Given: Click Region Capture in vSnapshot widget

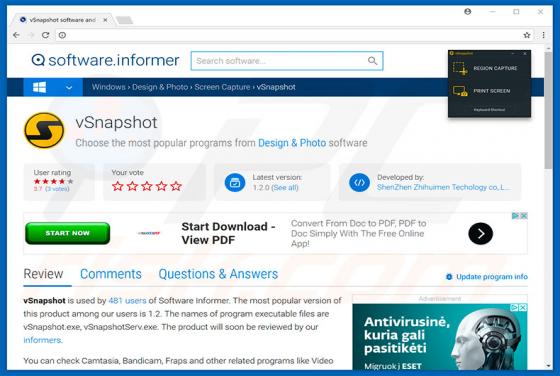Looking at the screenshot, I should pyautogui.click(x=485, y=68).
